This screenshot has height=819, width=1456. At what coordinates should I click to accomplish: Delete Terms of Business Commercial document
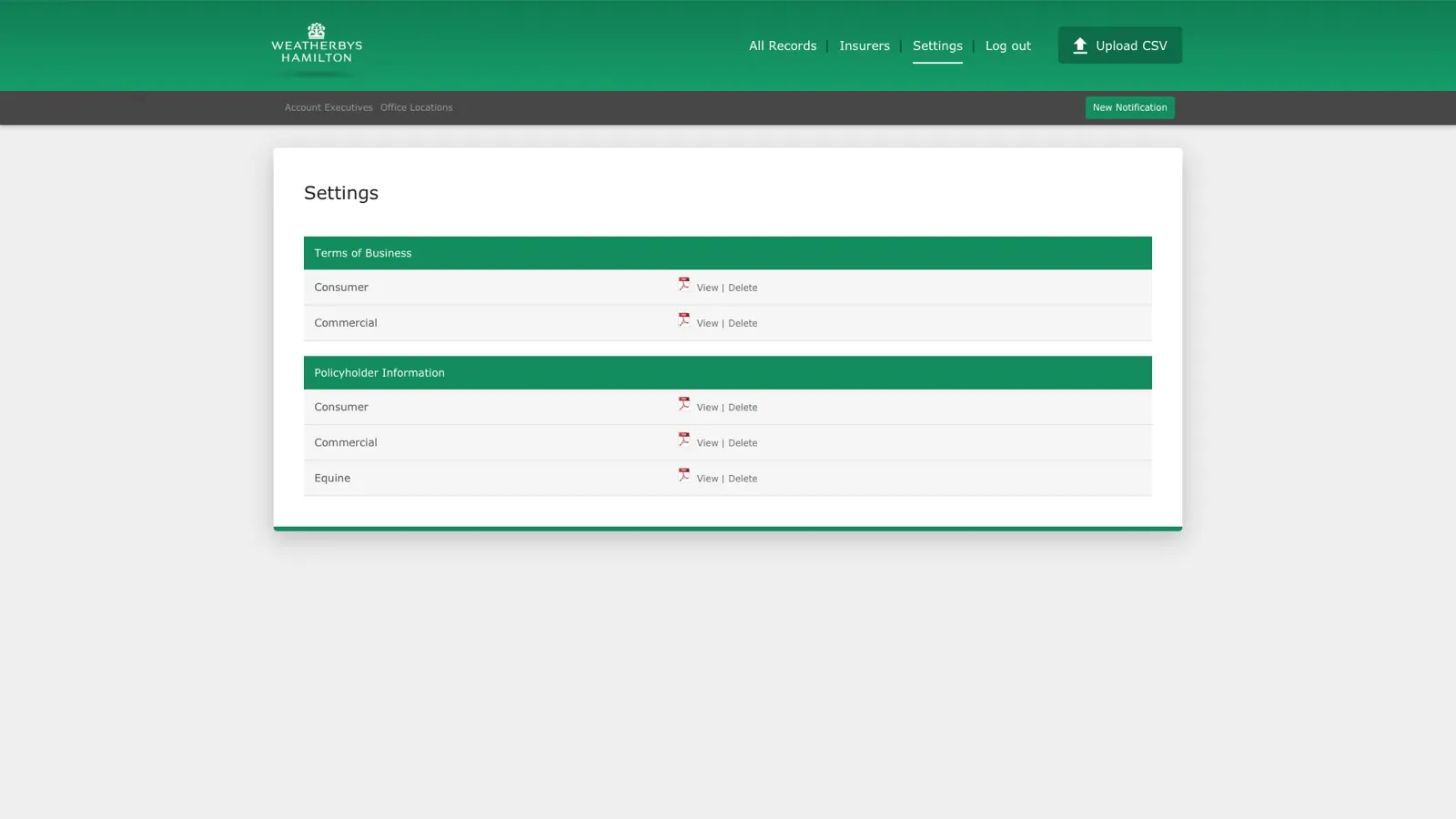click(x=743, y=323)
